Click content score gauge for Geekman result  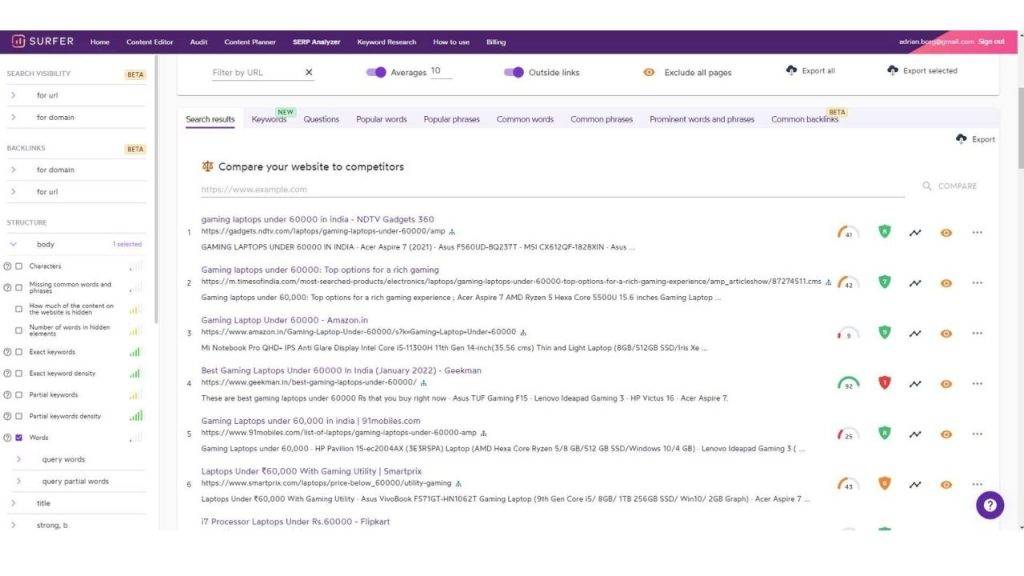[x=847, y=383]
